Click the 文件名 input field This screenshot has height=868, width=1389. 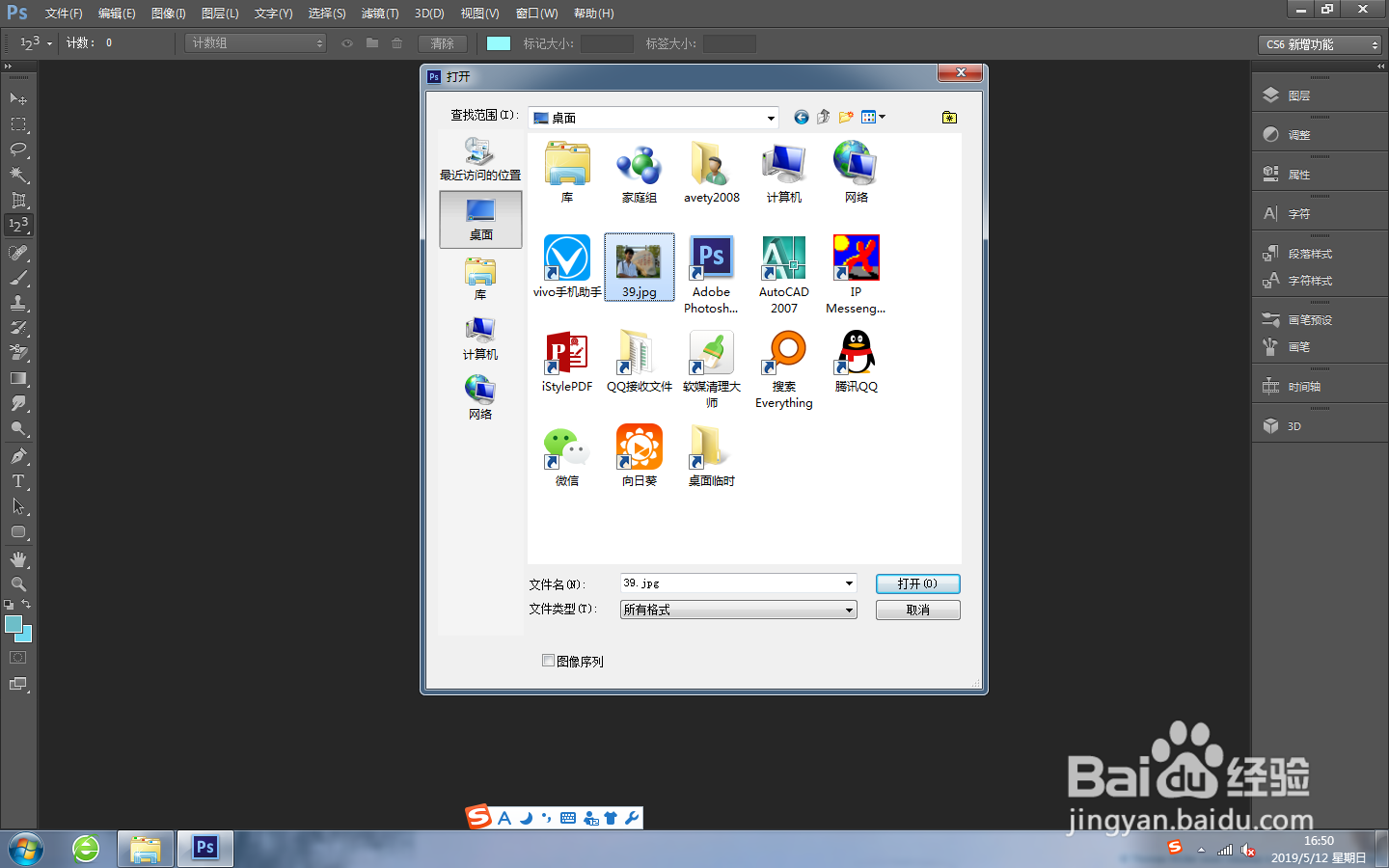pyautogui.click(x=731, y=583)
